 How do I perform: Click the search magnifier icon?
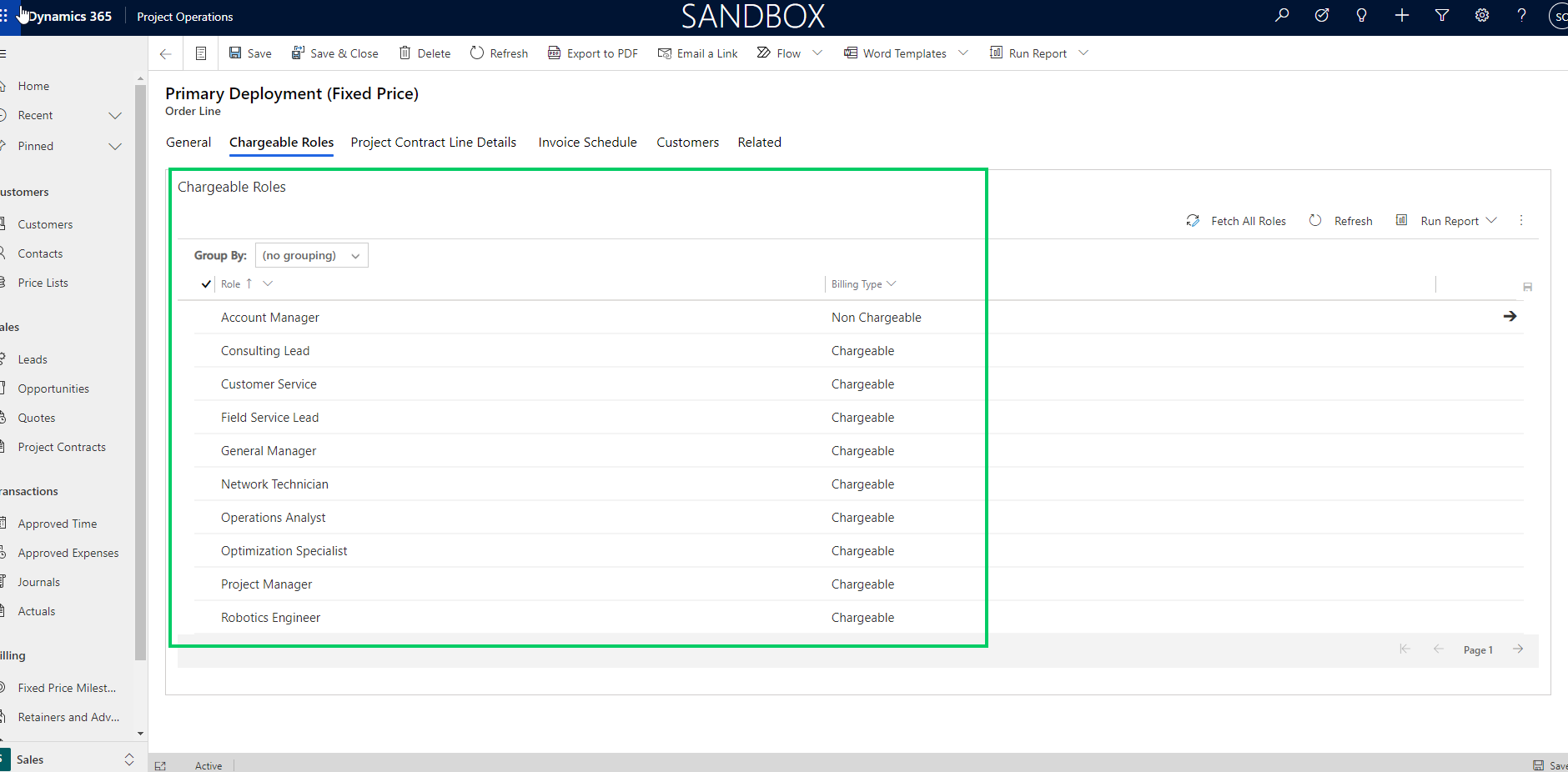[x=1282, y=15]
